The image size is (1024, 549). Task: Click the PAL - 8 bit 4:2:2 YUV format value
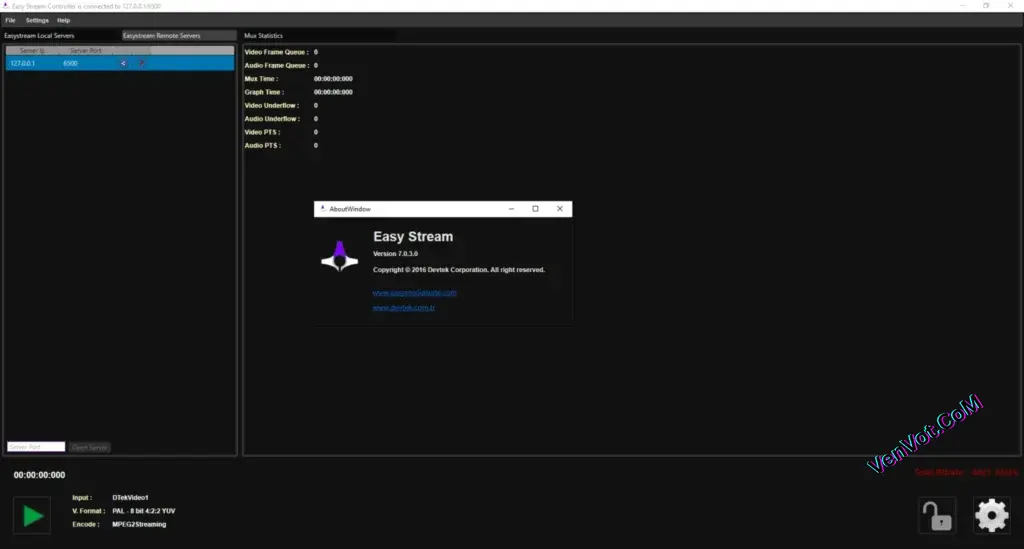pos(144,511)
